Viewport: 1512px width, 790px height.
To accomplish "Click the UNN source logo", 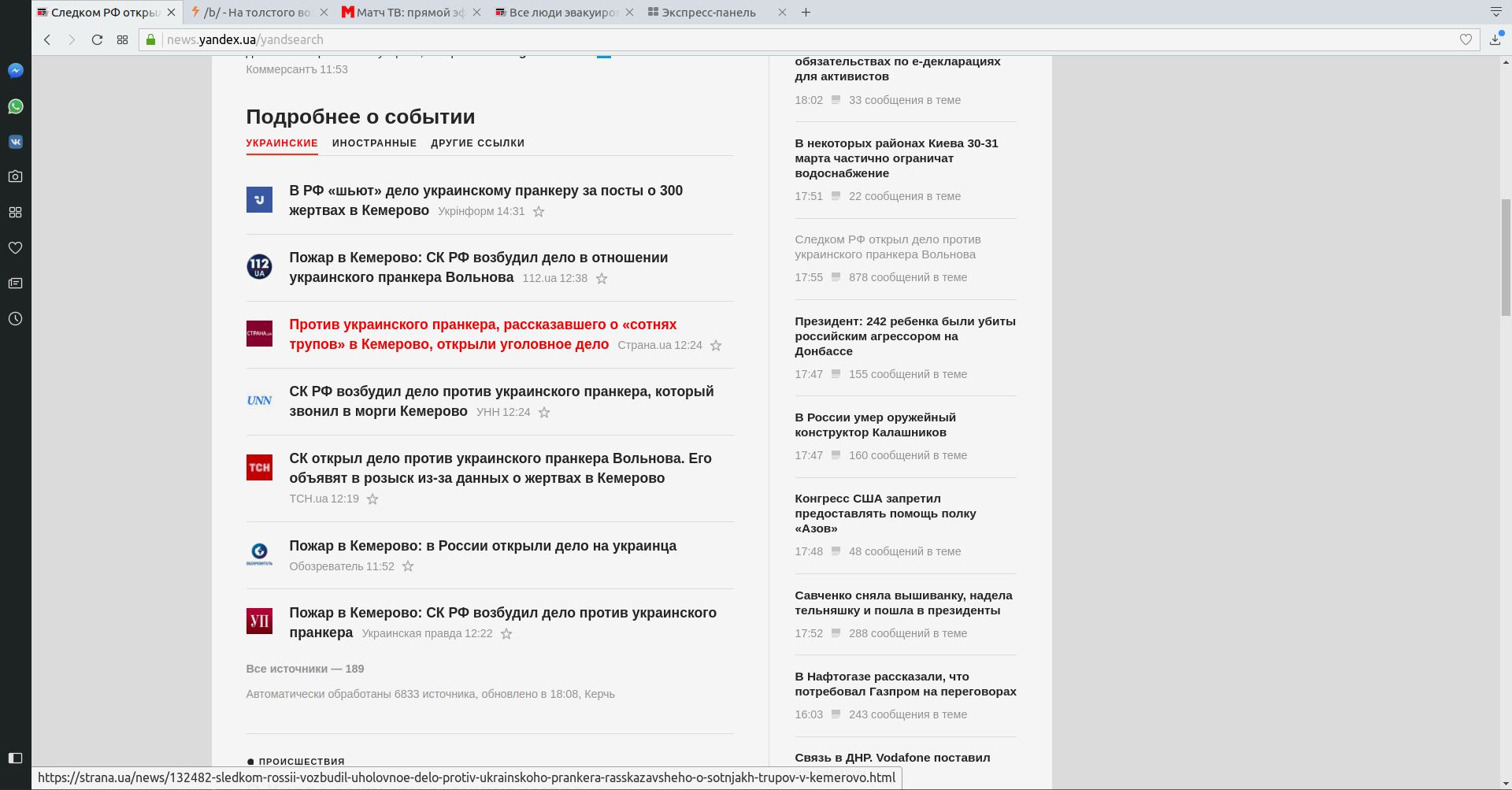I will (x=259, y=400).
